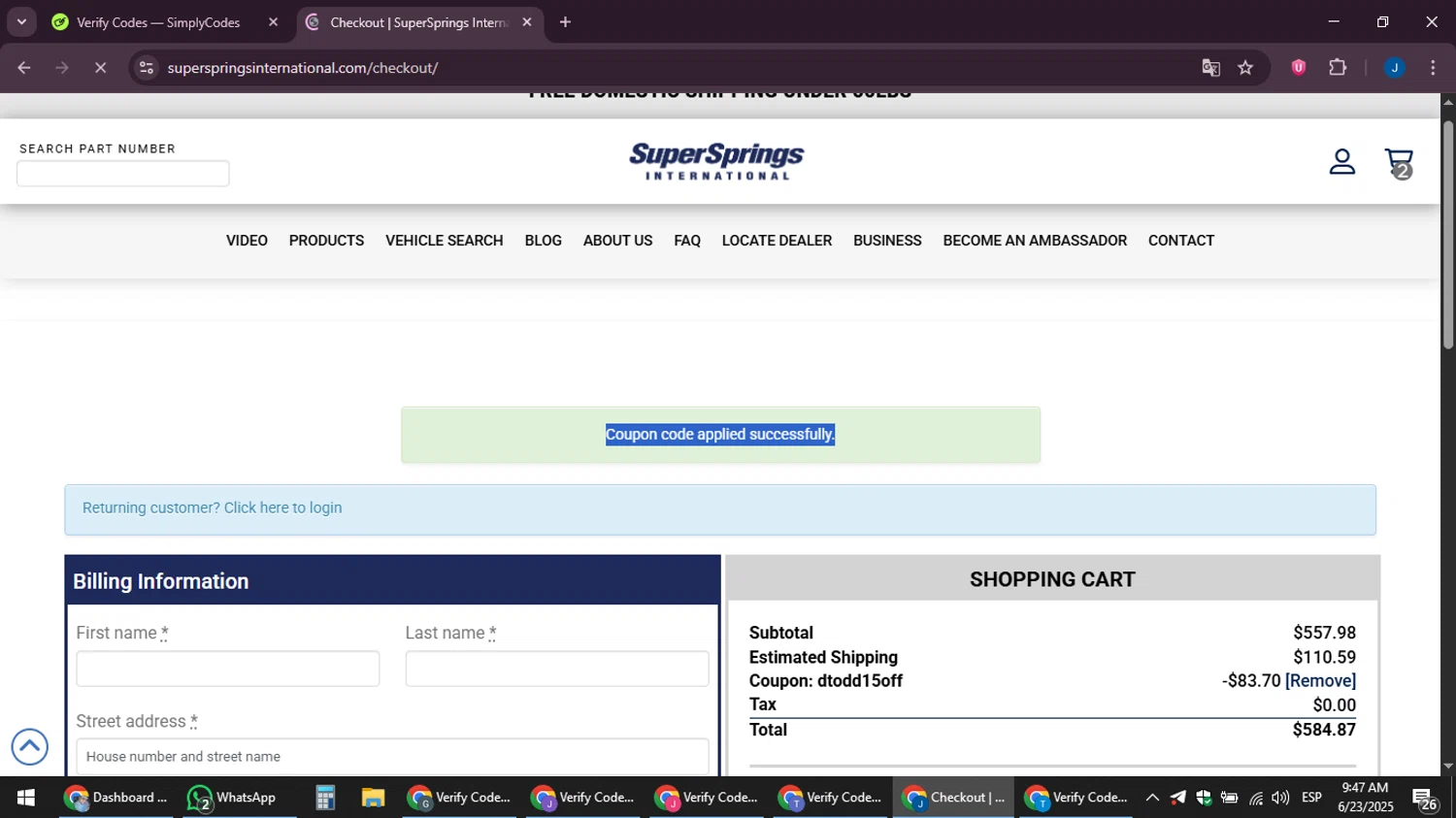Open the notification center icon
The image size is (1456, 818).
1425,800
